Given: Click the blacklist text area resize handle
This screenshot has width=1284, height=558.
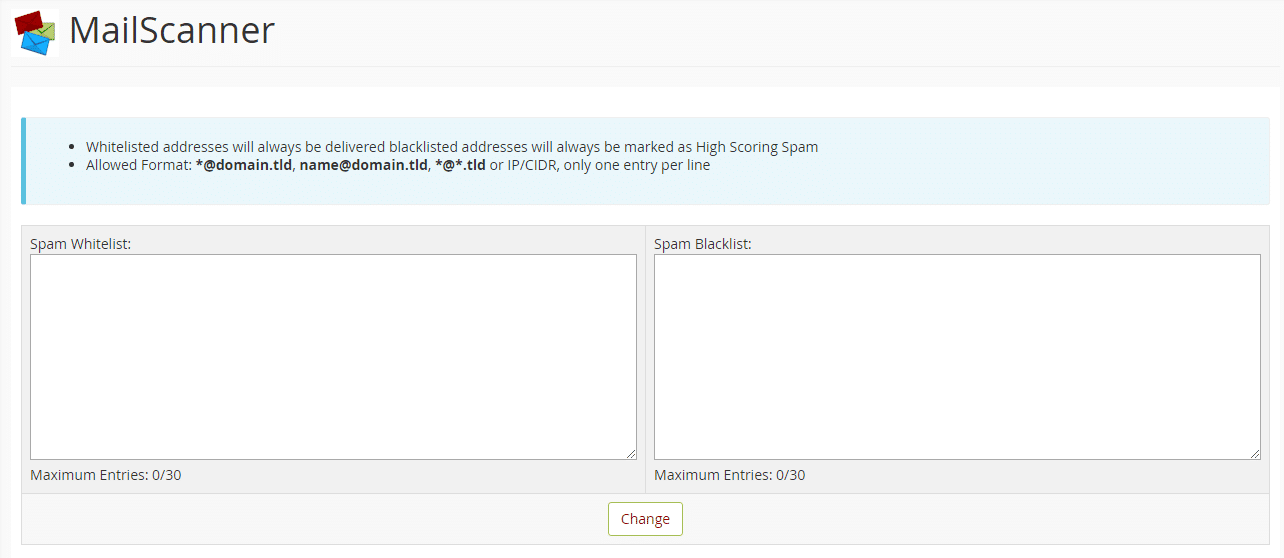Looking at the screenshot, I should coord(1254,453).
